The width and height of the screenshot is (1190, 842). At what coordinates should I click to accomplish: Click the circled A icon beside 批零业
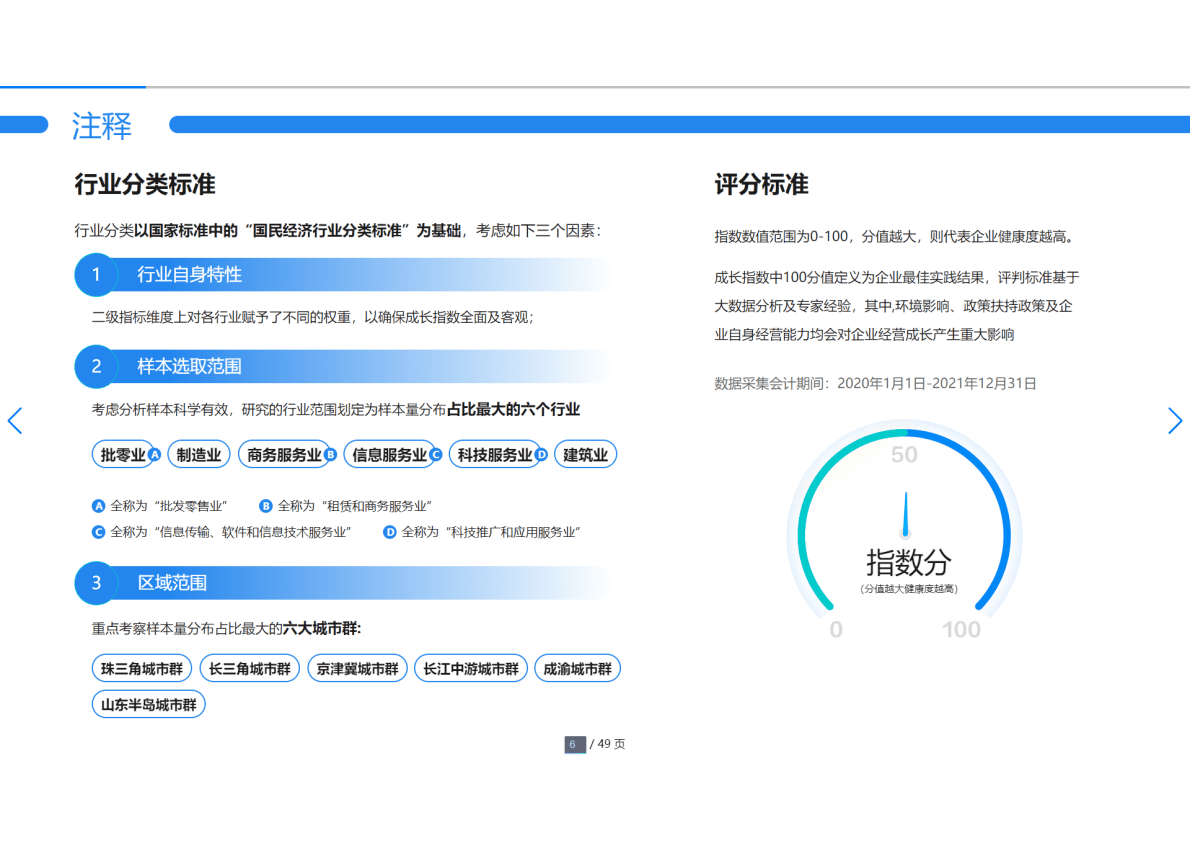155,453
